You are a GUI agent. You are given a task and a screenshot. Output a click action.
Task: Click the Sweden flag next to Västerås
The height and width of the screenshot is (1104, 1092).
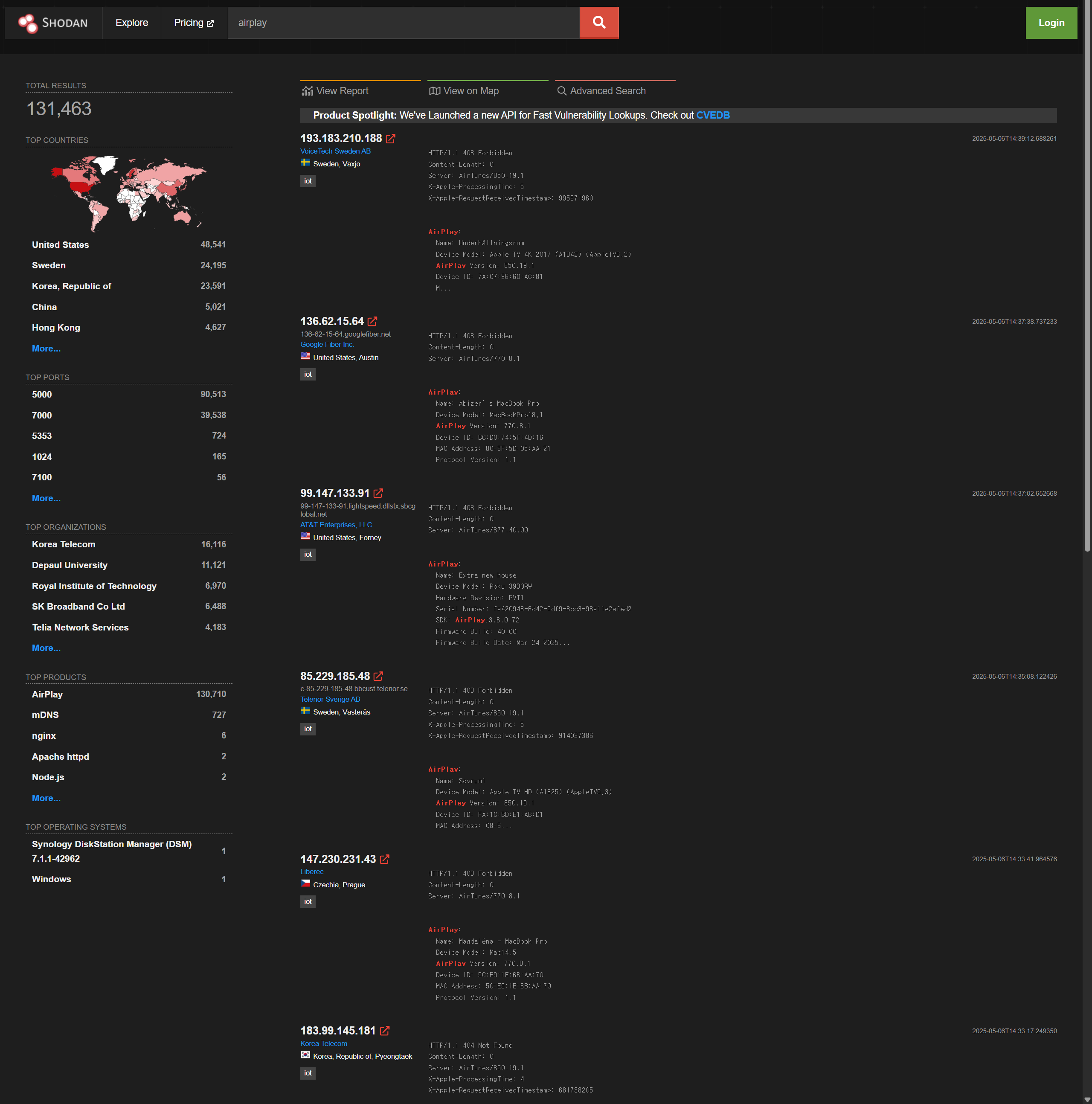click(306, 711)
